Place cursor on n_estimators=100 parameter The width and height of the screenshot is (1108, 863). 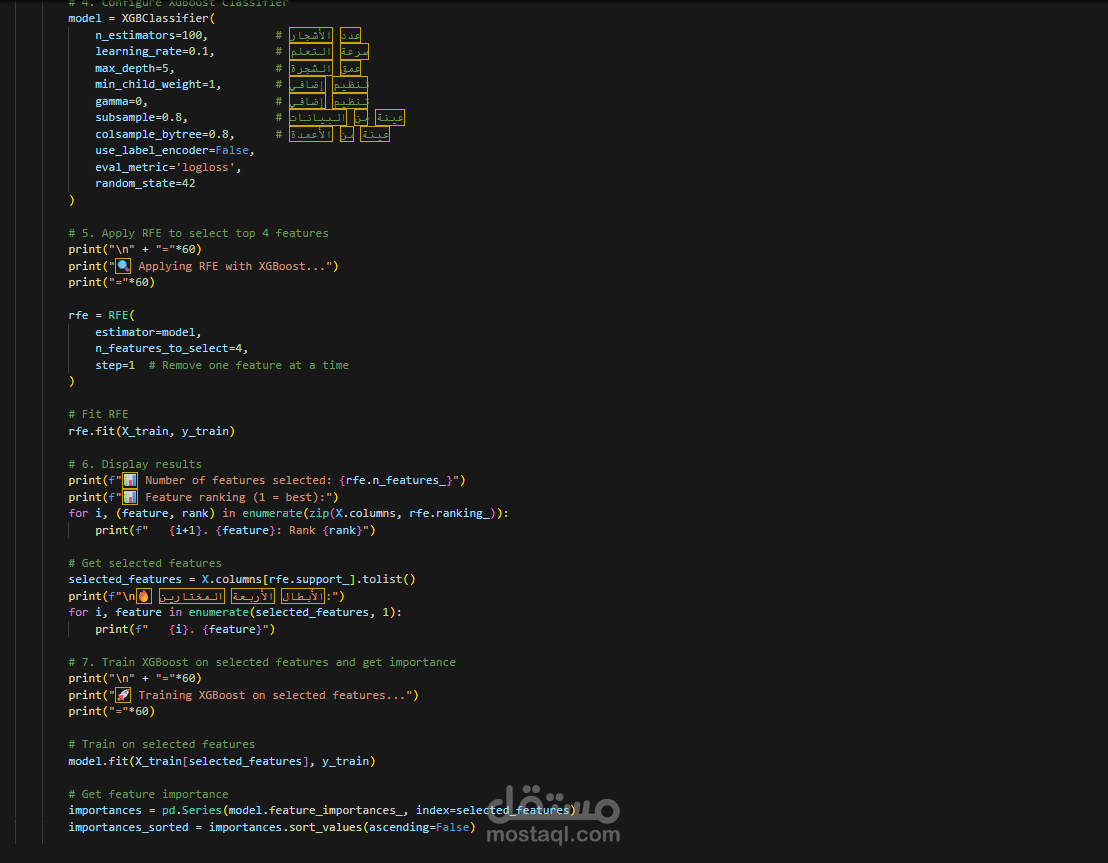[x=151, y=35]
